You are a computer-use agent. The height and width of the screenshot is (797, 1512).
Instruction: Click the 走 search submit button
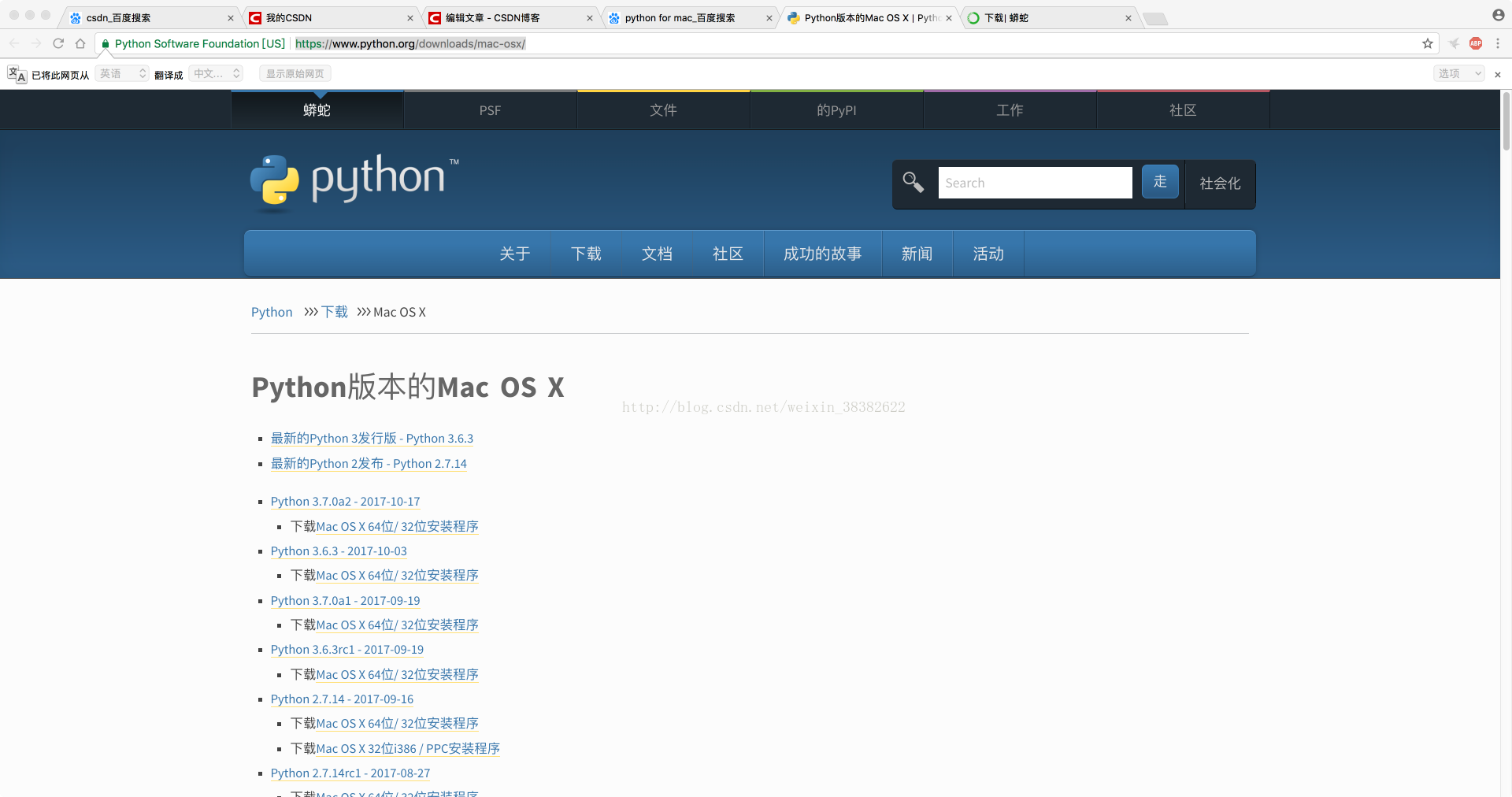[1160, 182]
